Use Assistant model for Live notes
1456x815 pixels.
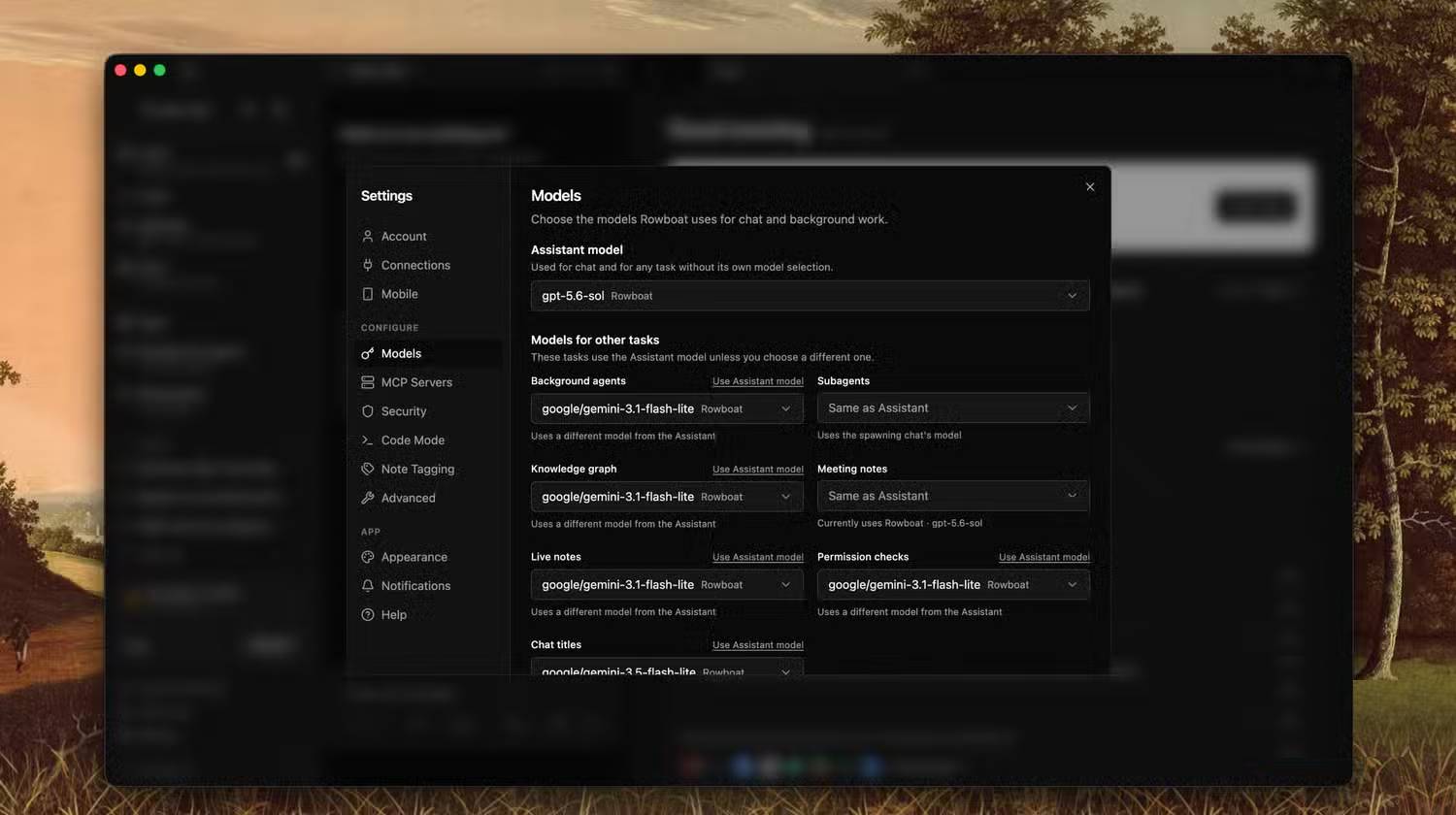(758, 558)
